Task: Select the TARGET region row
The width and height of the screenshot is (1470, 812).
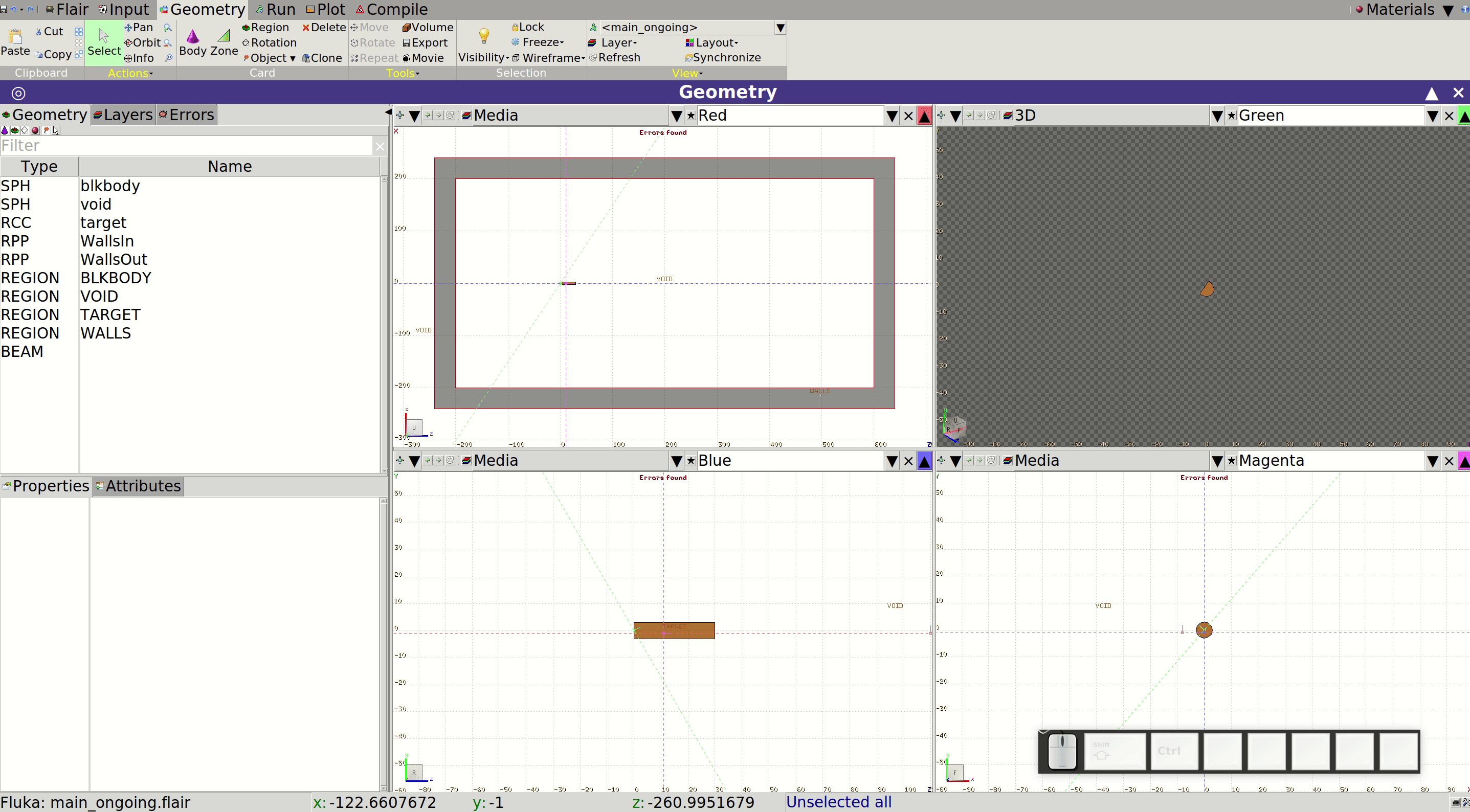Action: click(190, 315)
